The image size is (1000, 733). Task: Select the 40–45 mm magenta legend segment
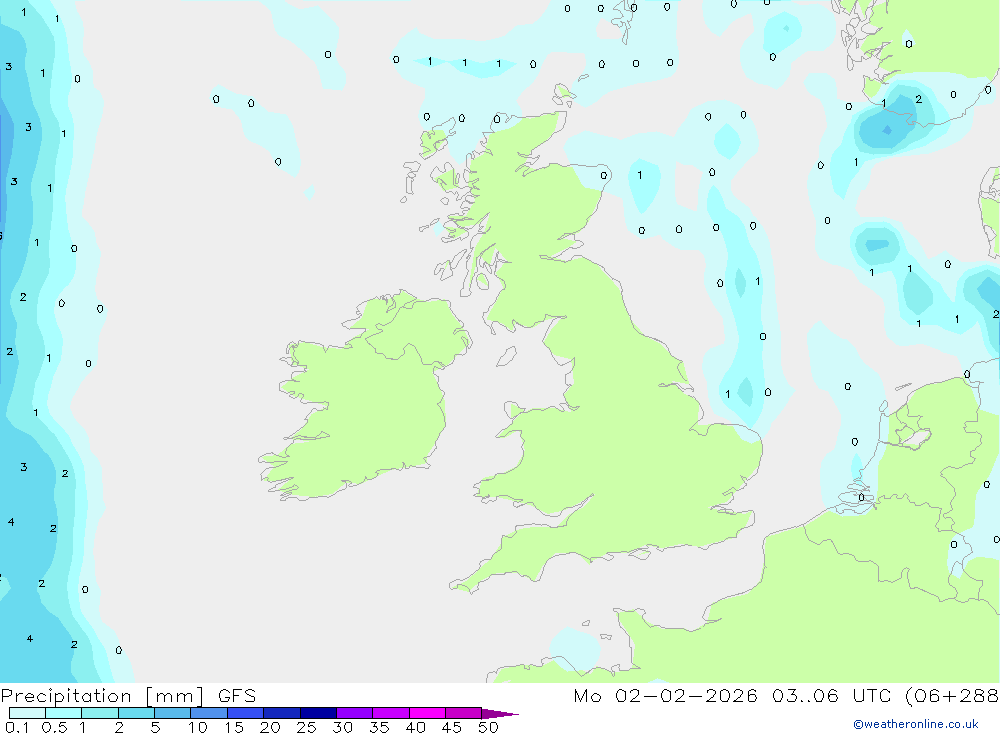click(x=427, y=713)
